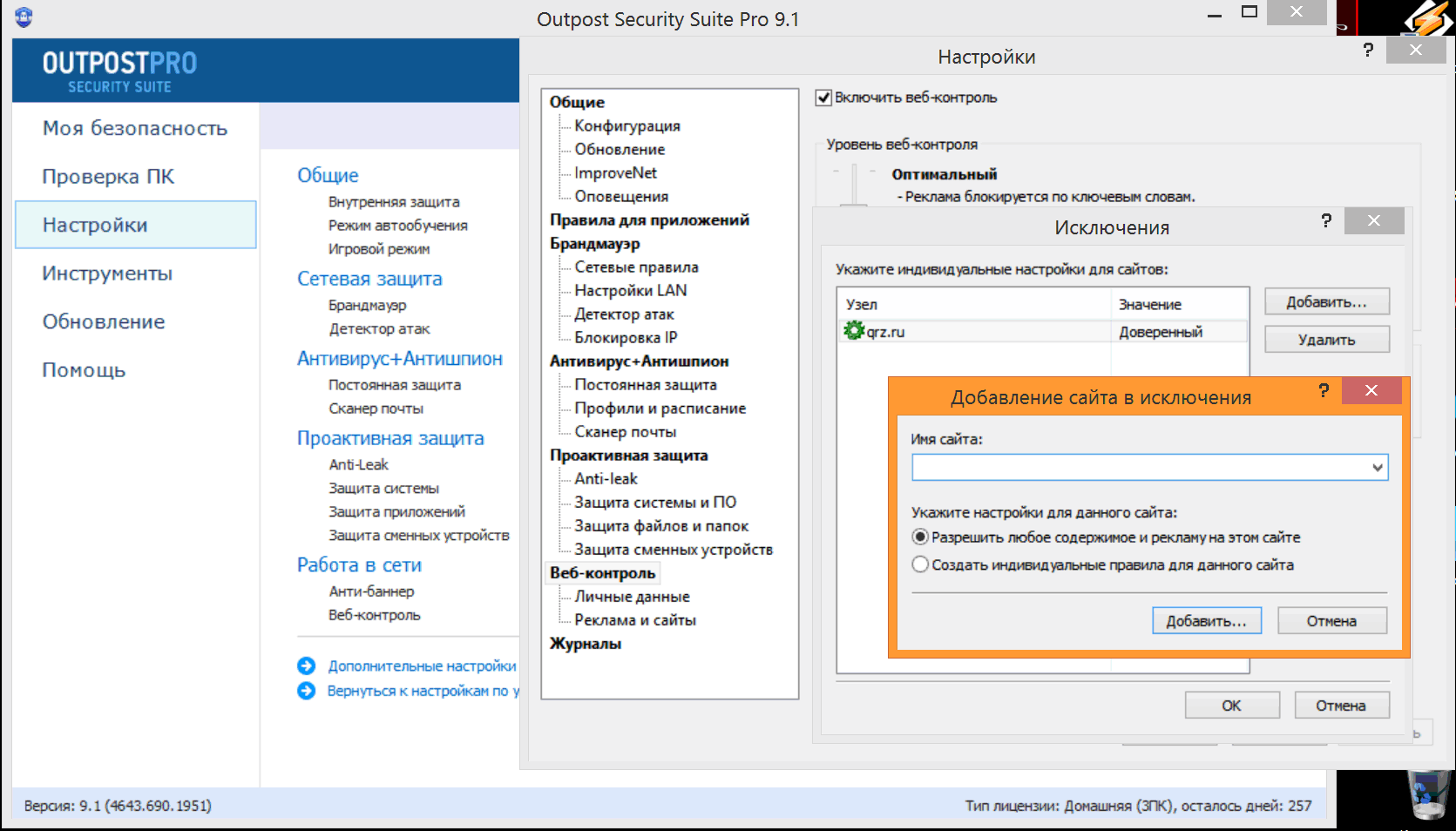Open the Инструменты sidebar section
The image size is (1456, 831).
[x=107, y=274]
